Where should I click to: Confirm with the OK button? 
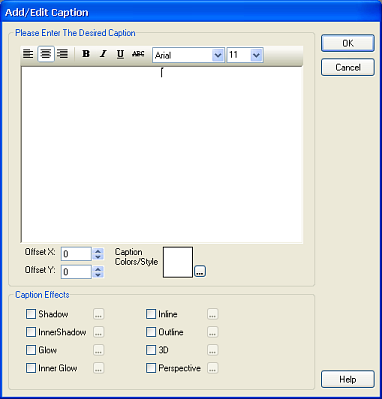[x=348, y=43]
